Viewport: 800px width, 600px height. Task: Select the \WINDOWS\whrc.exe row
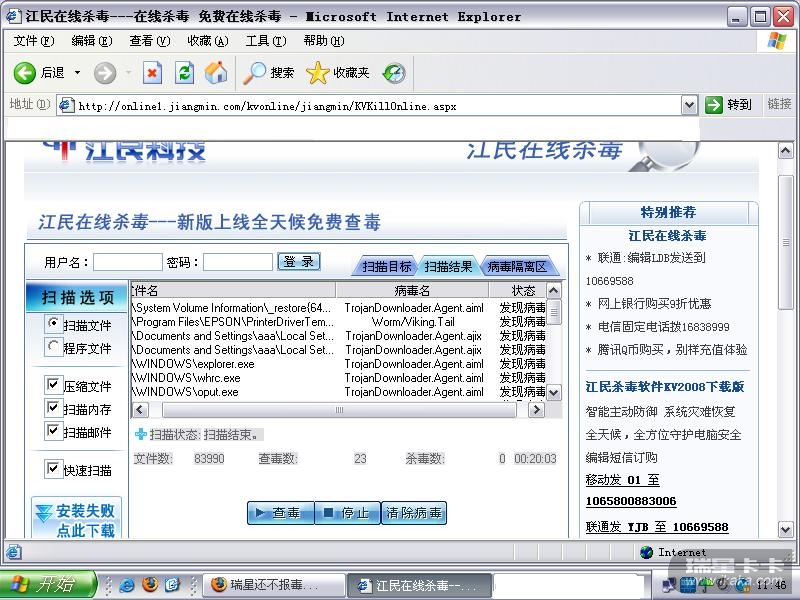(x=339, y=378)
